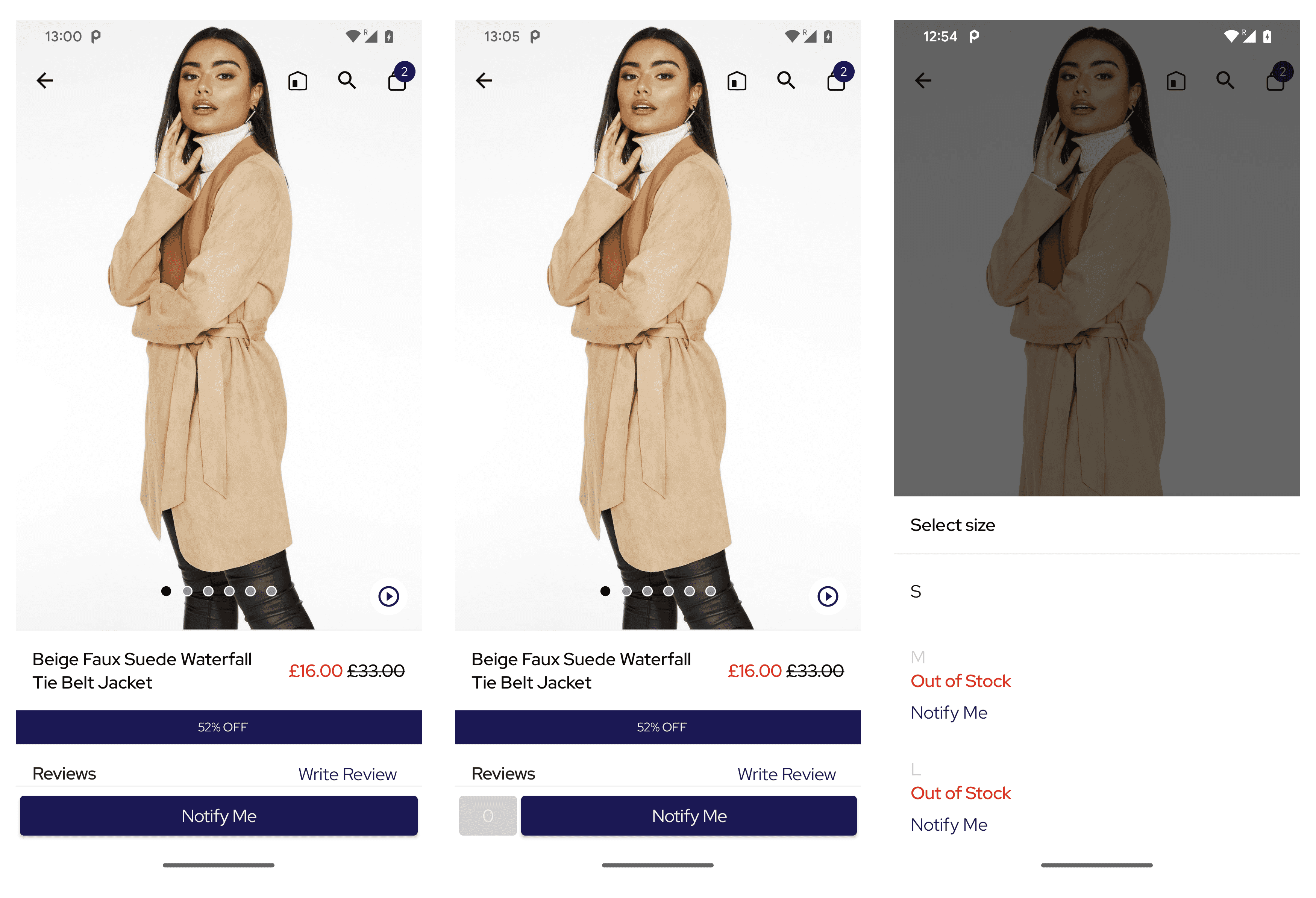
Task: Open size selector box showing 0
Action: pyautogui.click(x=488, y=816)
